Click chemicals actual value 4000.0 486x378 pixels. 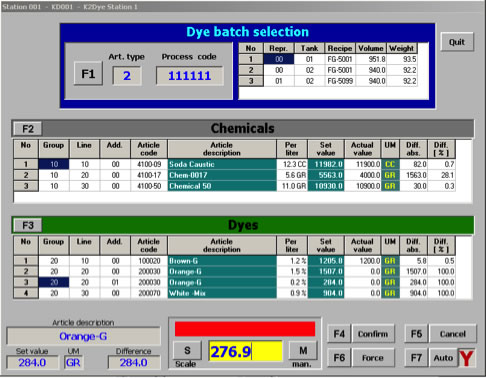pyautogui.click(x=362, y=175)
